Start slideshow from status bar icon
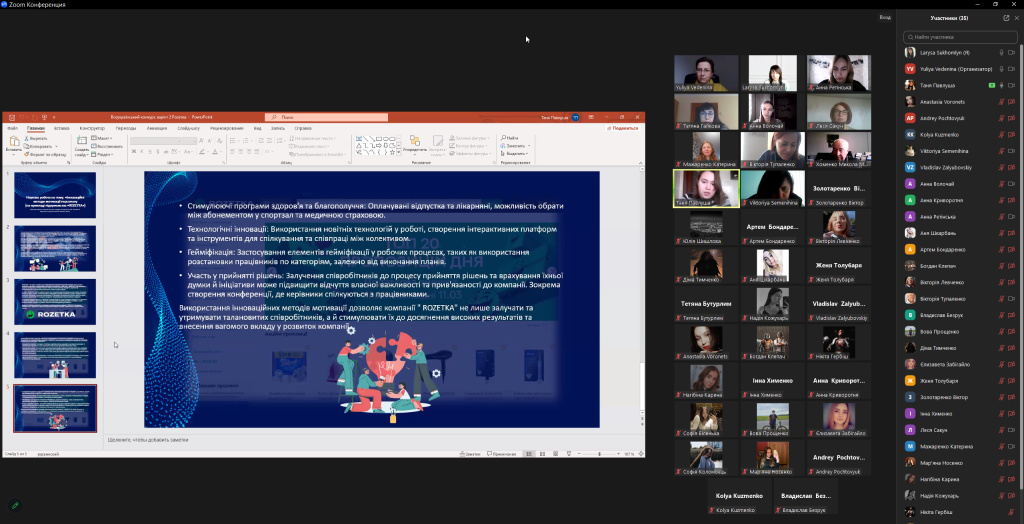 [x=569, y=453]
